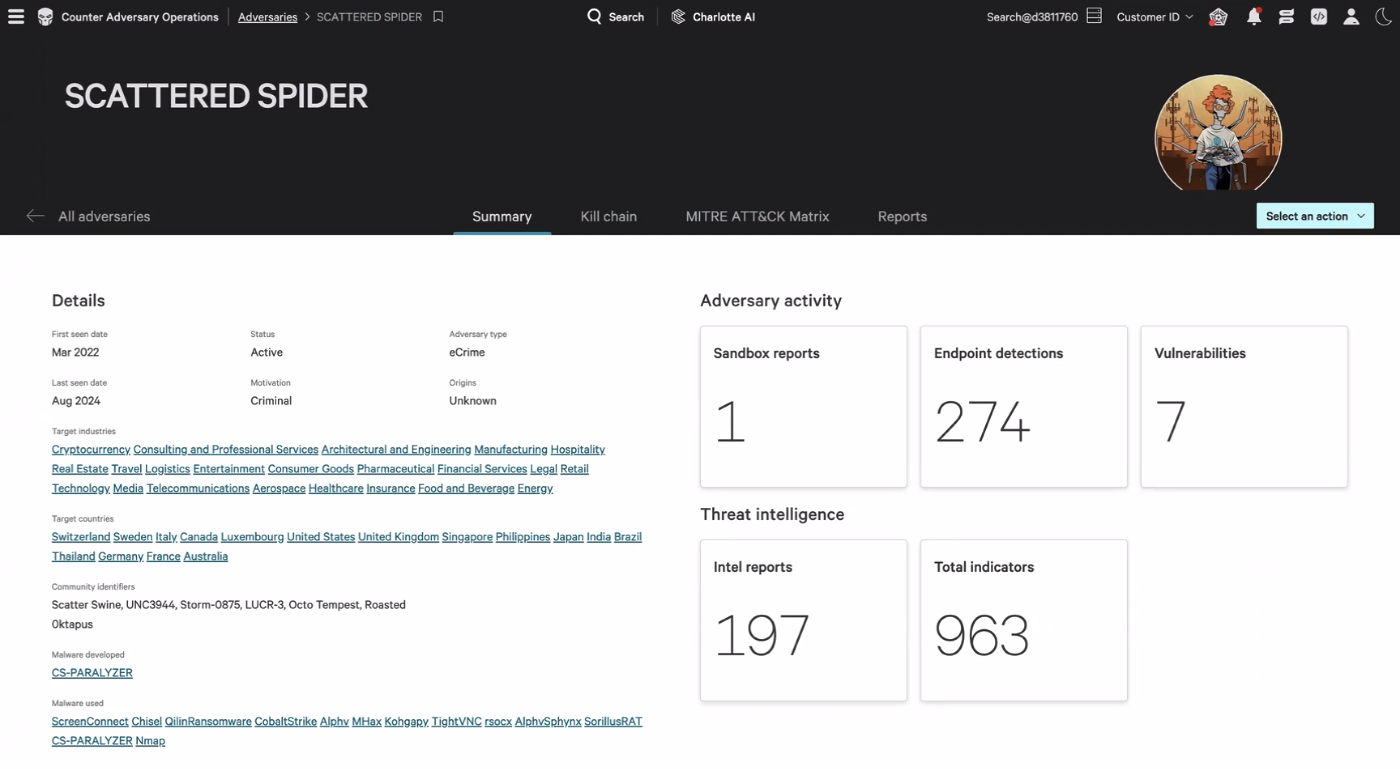
Task: Open CS-PARALYZER under Malware developed
Action: tap(92, 673)
